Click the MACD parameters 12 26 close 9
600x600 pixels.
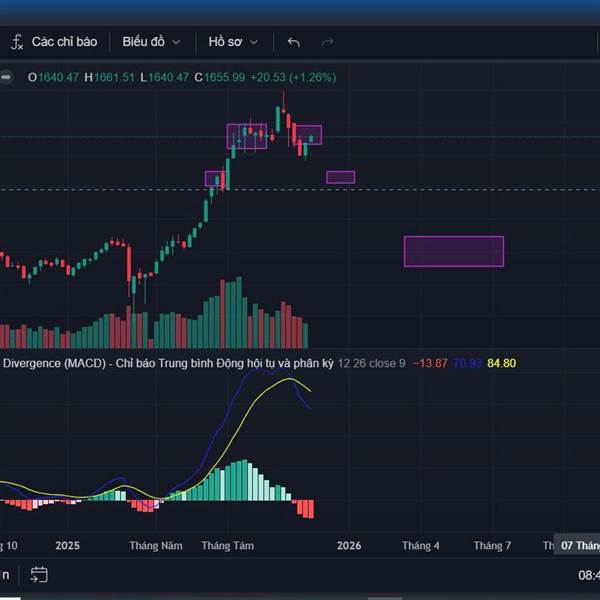[x=371, y=363]
